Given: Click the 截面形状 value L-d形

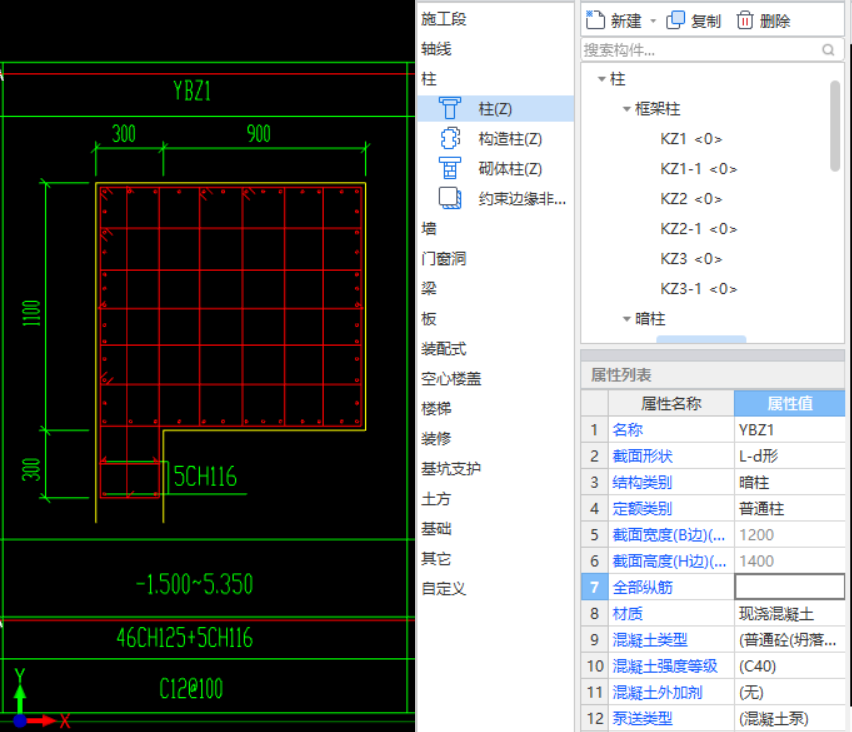Looking at the screenshot, I should click(790, 456).
